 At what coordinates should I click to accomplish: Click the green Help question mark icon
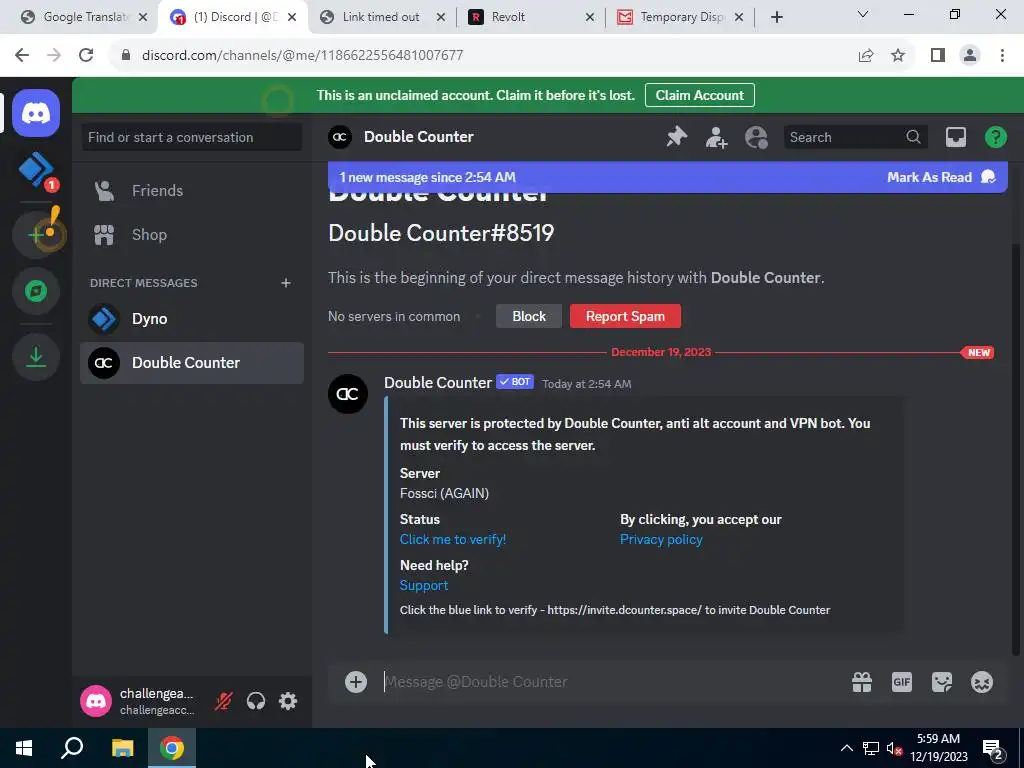point(995,137)
